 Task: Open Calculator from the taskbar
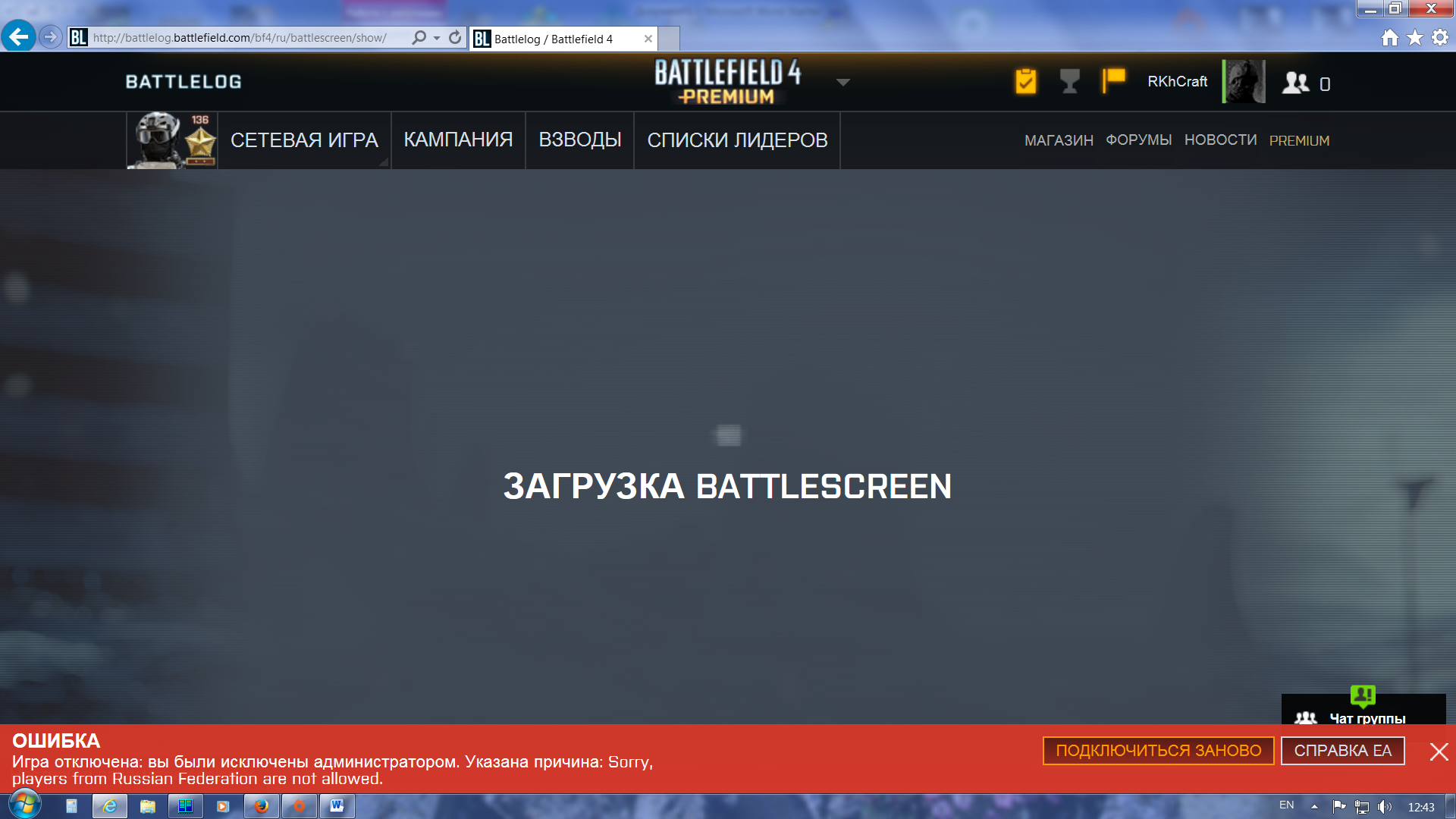[71, 806]
